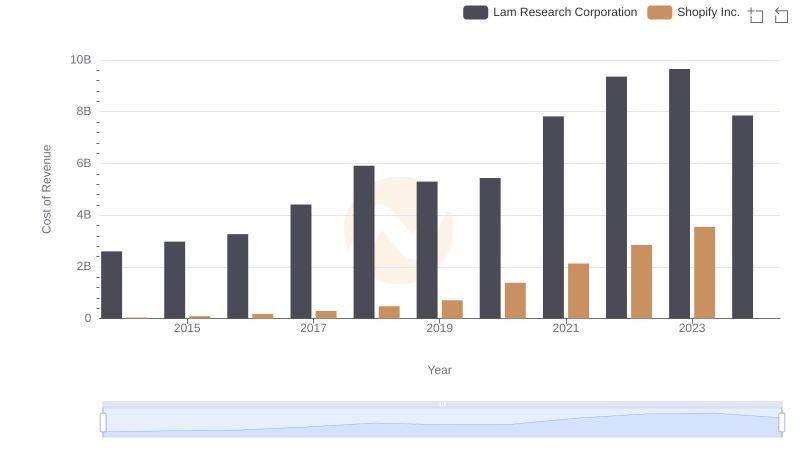Click the Shopify bar for 2022
Image resolution: width=800 pixels, height=461 pixels.
(641, 282)
